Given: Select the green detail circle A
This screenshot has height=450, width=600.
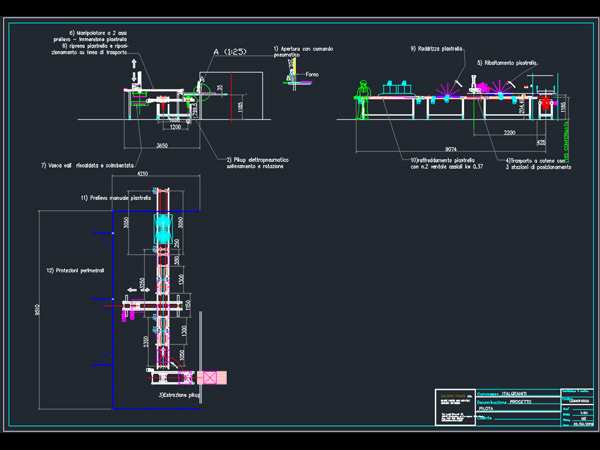Looking at the screenshot, I should (202, 92).
